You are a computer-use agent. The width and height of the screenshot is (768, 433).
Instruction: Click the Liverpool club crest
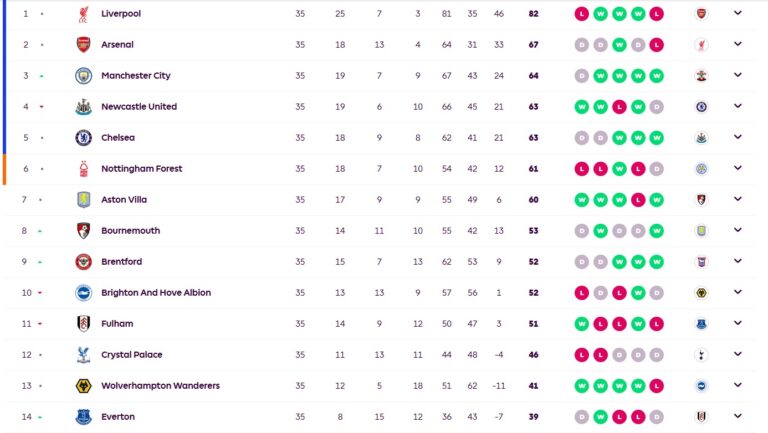click(83, 14)
